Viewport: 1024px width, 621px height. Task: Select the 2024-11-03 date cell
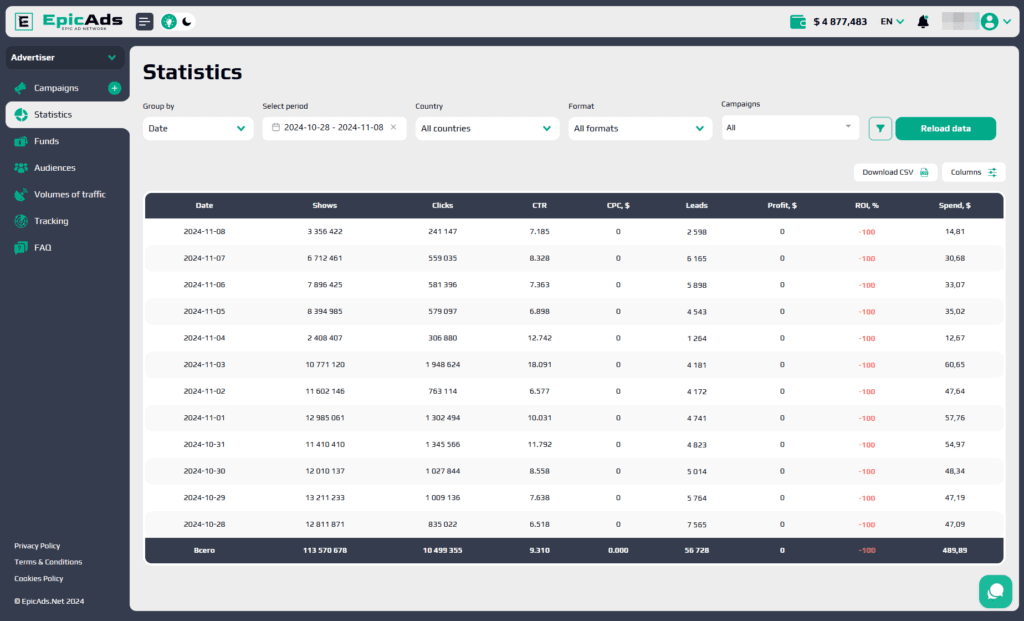[x=204, y=365]
